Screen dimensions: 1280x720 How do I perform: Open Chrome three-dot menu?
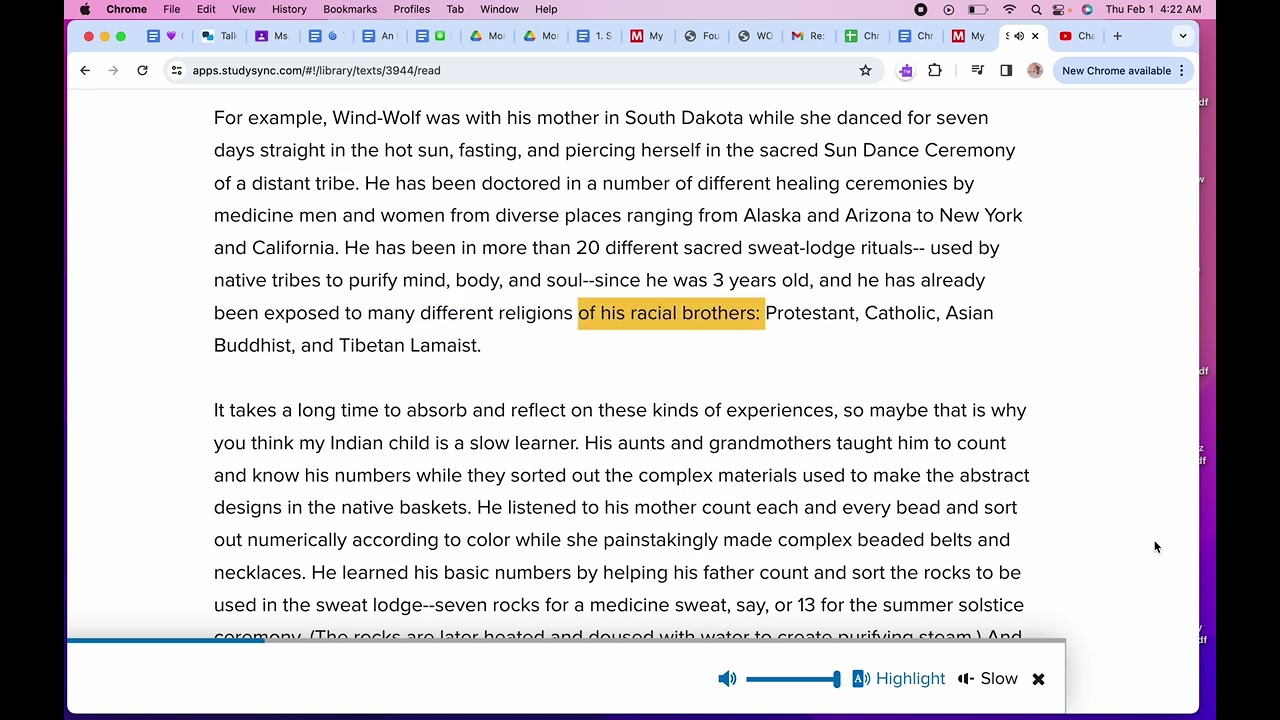coord(1182,70)
